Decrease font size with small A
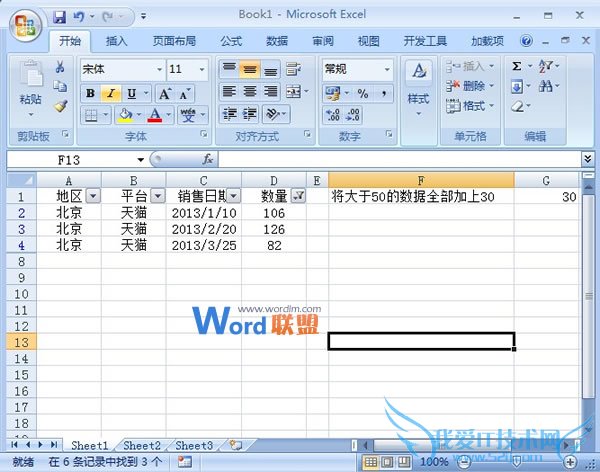 tap(184, 94)
